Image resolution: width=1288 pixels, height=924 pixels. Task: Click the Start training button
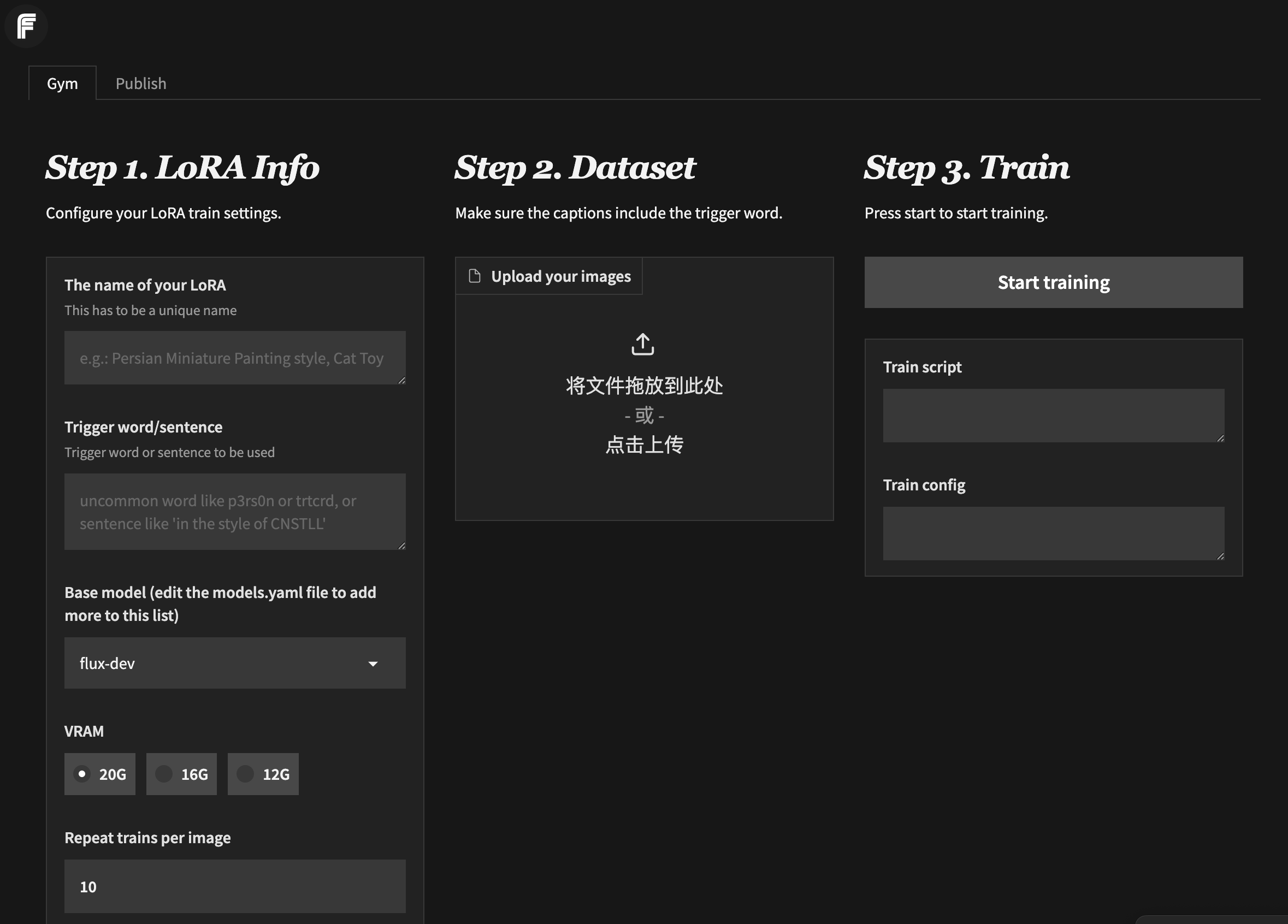click(1054, 282)
